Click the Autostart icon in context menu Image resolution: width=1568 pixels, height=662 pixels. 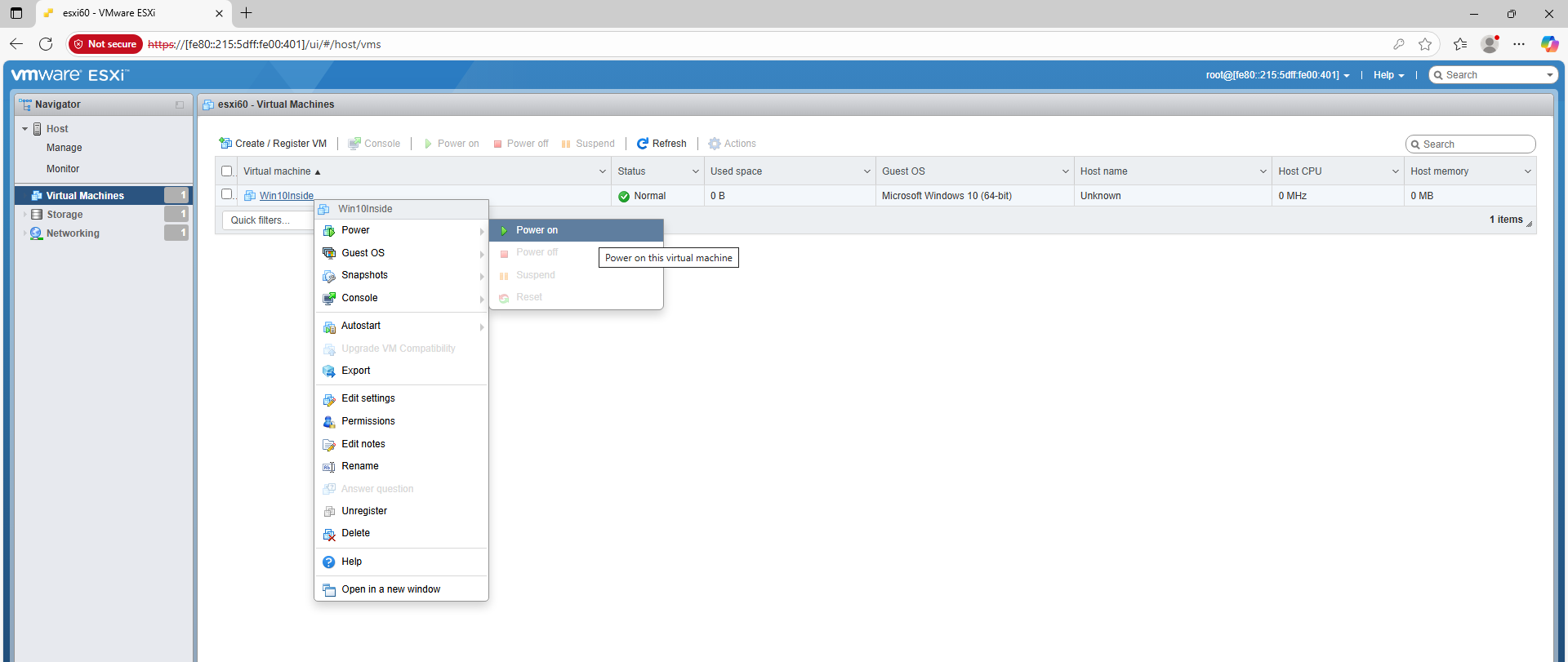[x=329, y=327]
